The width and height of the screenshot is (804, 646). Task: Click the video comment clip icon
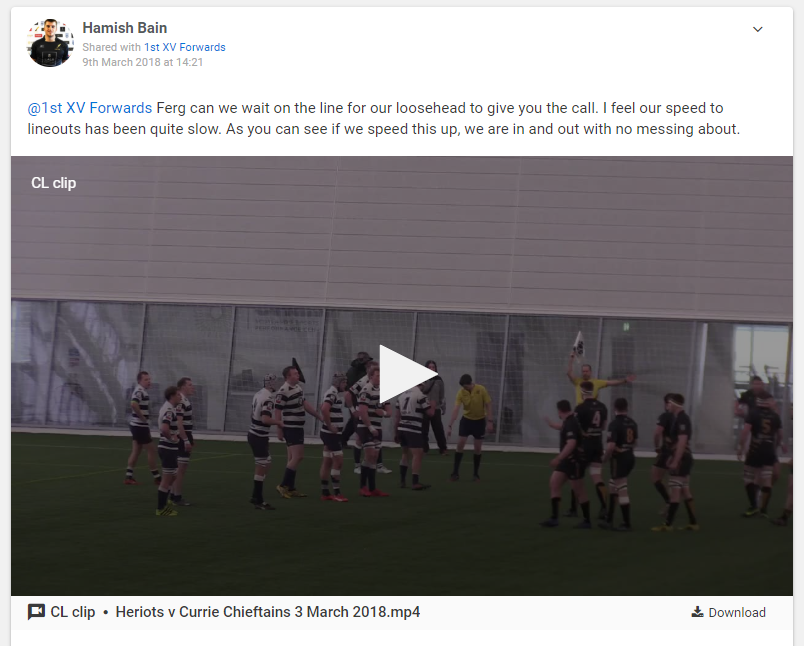pos(36,612)
